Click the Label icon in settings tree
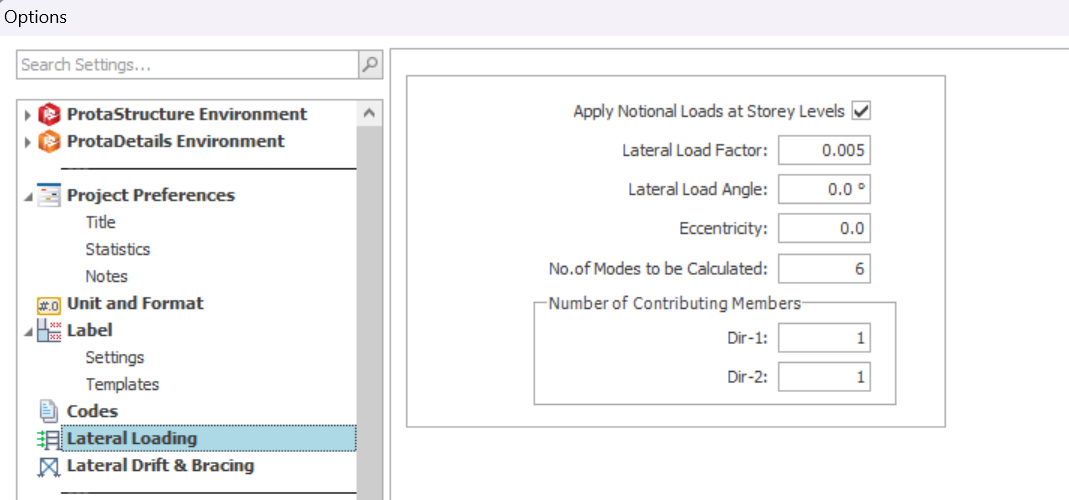This screenshot has height=500, width=1069. (x=49, y=331)
